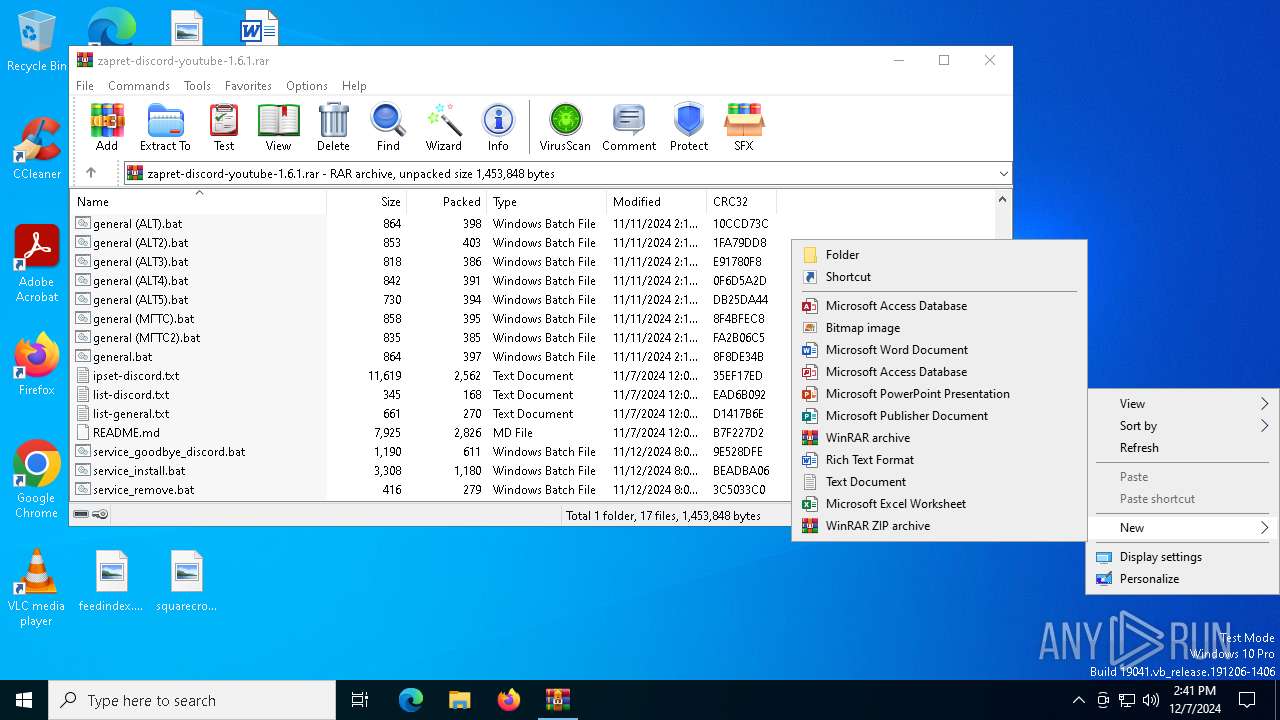Image resolution: width=1280 pixels, height=720 pixels.
Task: Open the CCleaner desktop shortcut
Action: point(37,148)
